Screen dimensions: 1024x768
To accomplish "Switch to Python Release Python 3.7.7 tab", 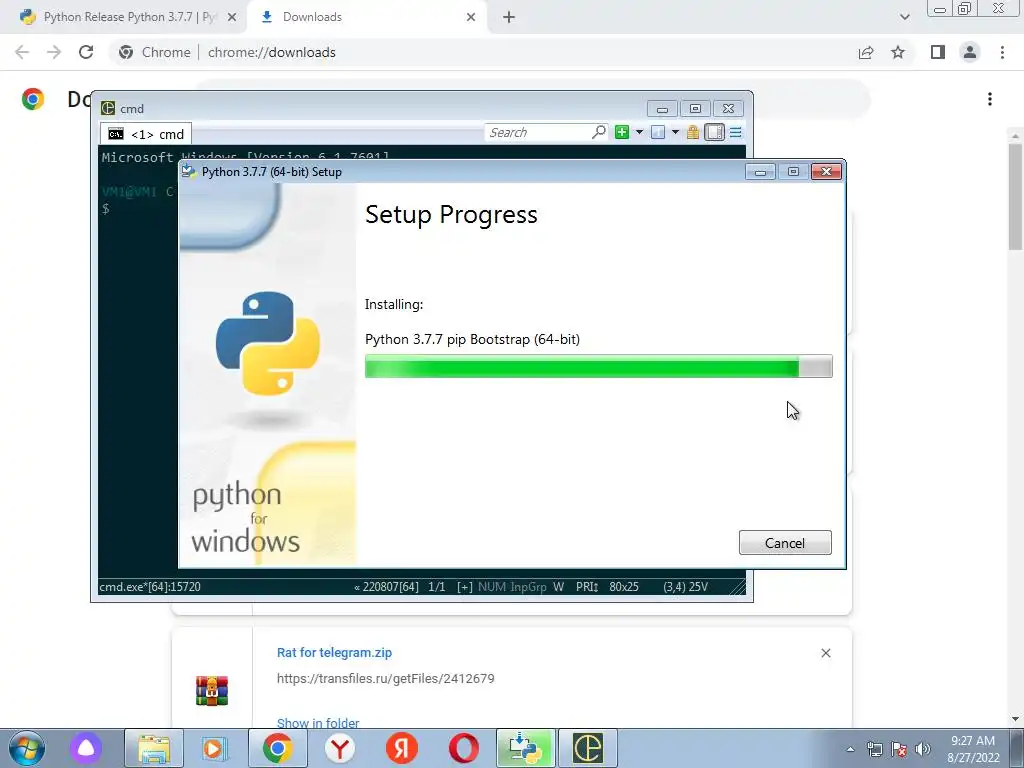I will tap(124, 17).
